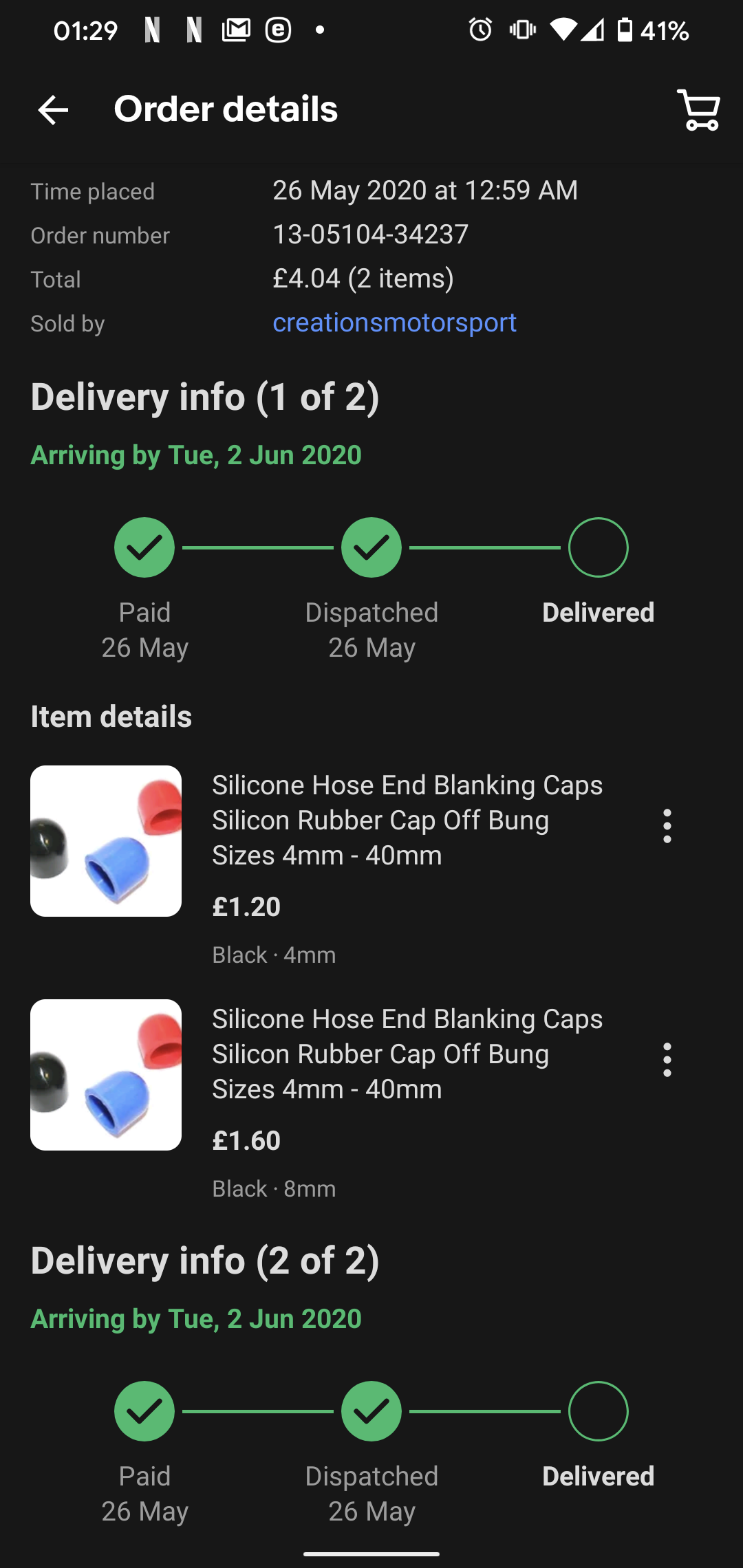Image resolution: width=743 pixels, height=1568 pixels.
Task: Tap the alarm icon in status bar
Action: 480,30
